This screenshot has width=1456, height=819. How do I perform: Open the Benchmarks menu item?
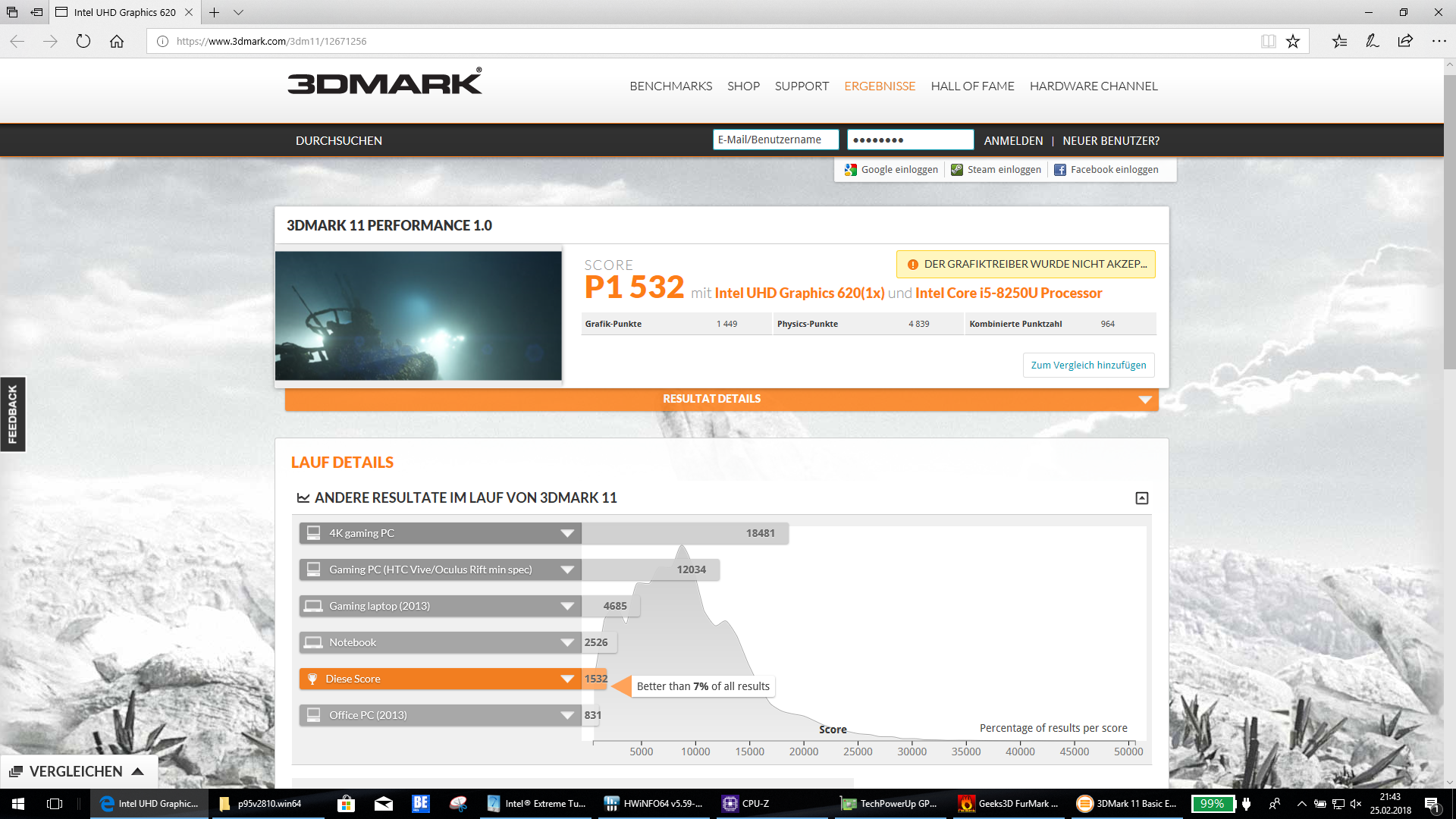[x=670, y=86]
